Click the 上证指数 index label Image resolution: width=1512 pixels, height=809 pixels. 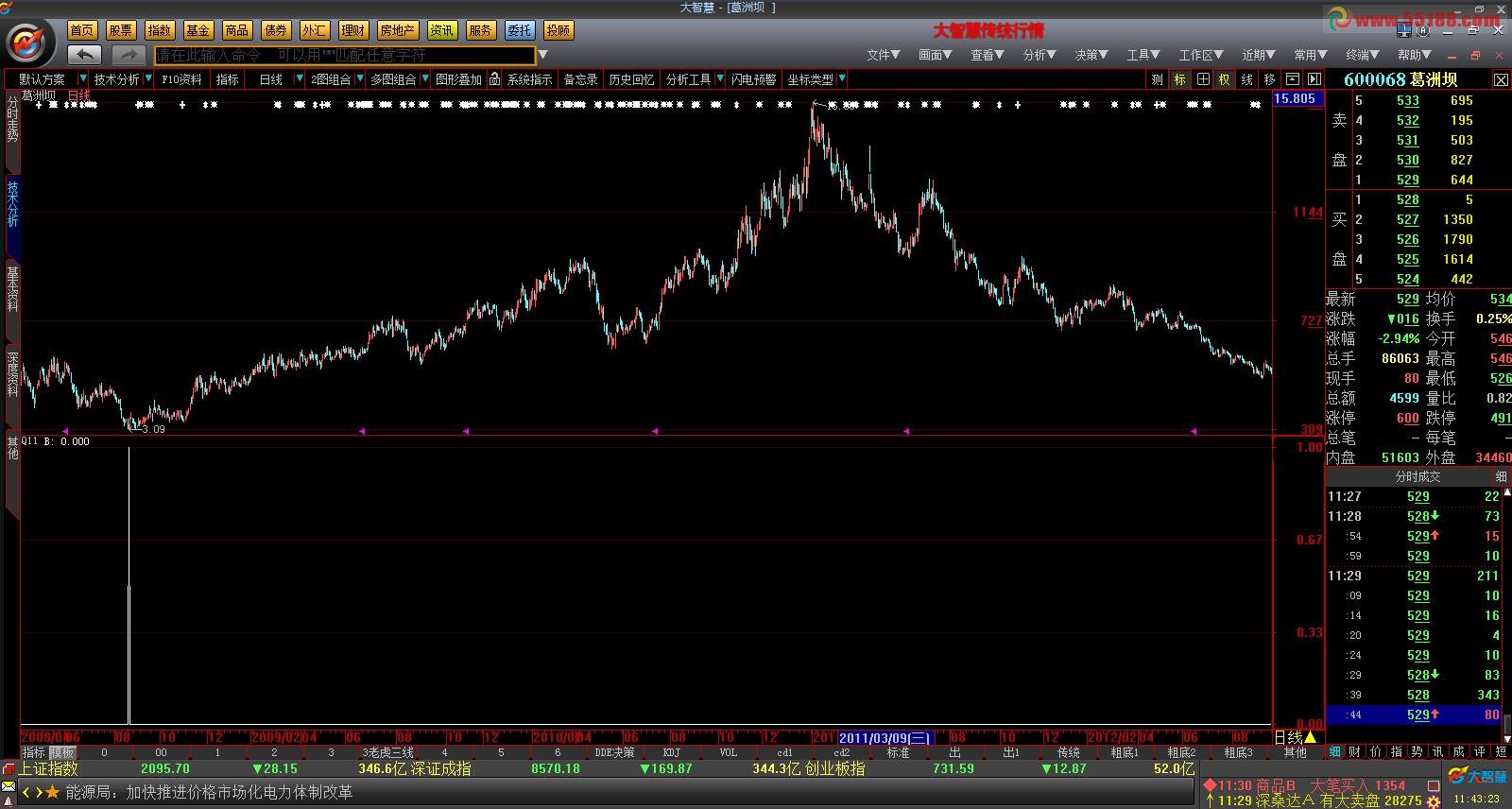click(47, 768)
